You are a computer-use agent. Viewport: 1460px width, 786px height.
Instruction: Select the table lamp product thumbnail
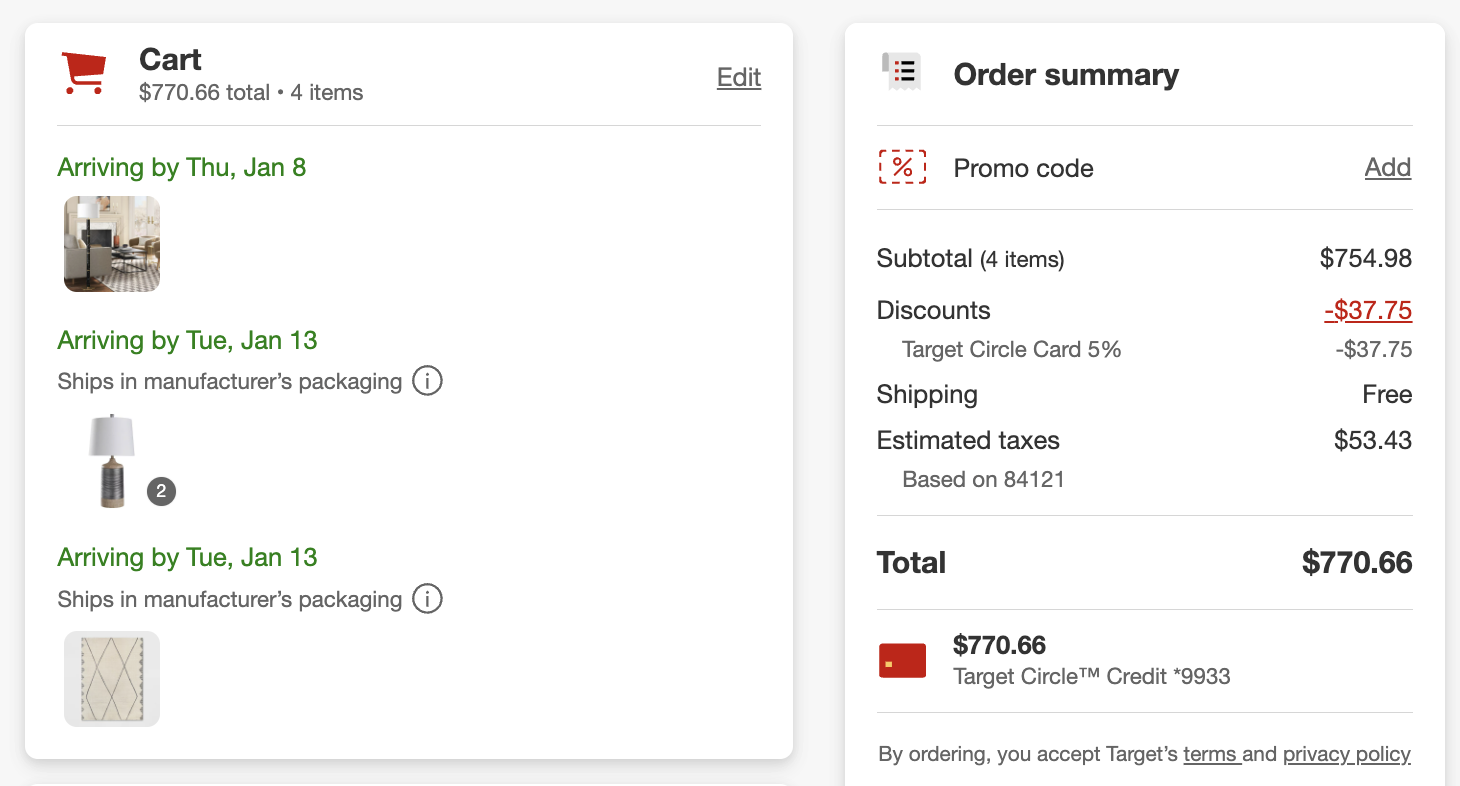[x=111, y=460]
